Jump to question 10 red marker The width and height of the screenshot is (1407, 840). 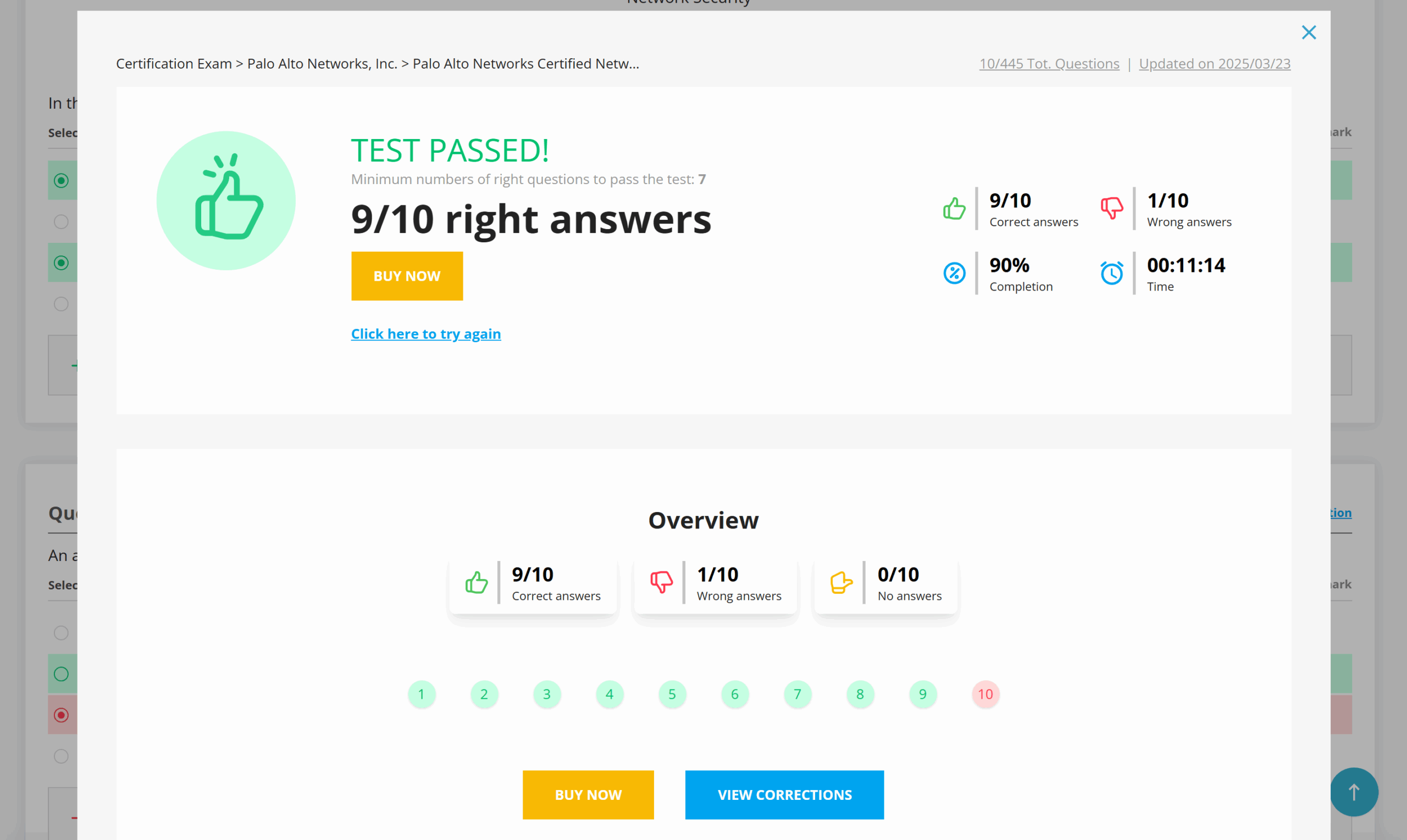(x=985, y=694)
